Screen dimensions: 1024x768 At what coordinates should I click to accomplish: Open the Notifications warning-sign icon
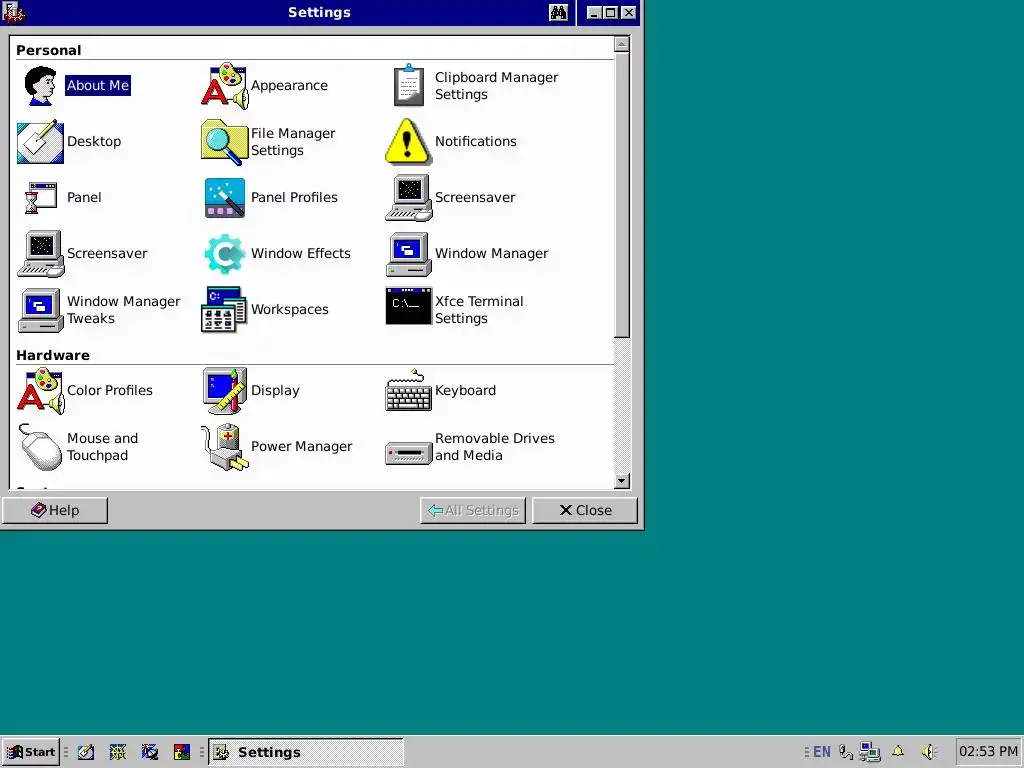pyautogui.click(x=408, y=142)
